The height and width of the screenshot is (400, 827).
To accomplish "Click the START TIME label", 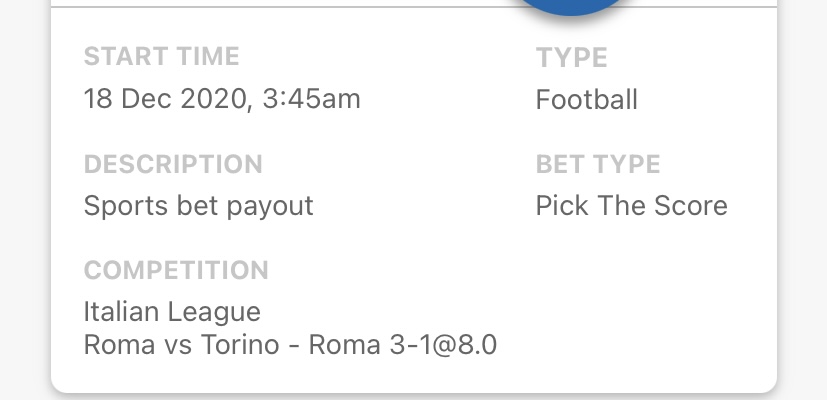I will 162,56.
